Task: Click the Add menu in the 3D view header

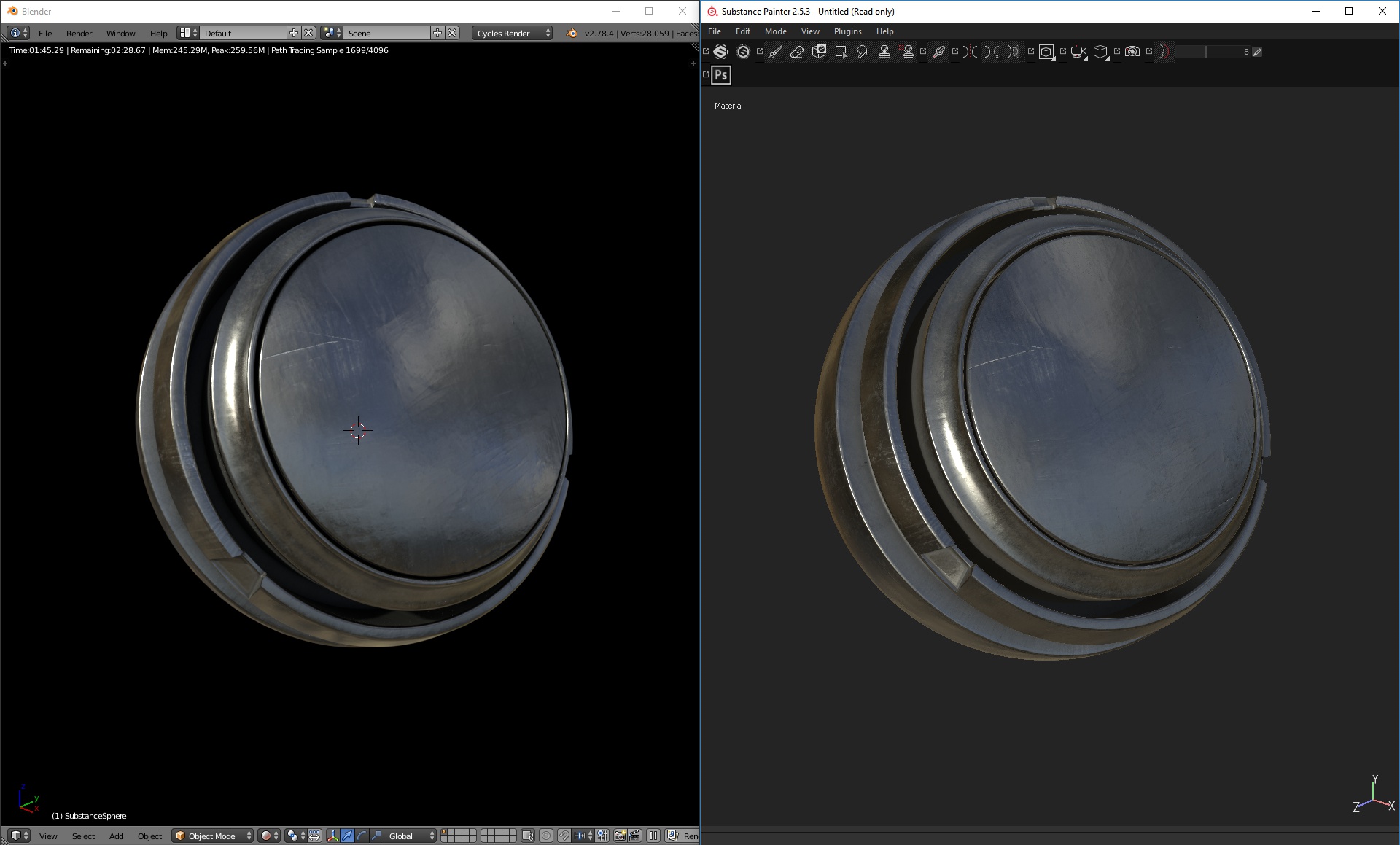Action: [x=117, y=836]
